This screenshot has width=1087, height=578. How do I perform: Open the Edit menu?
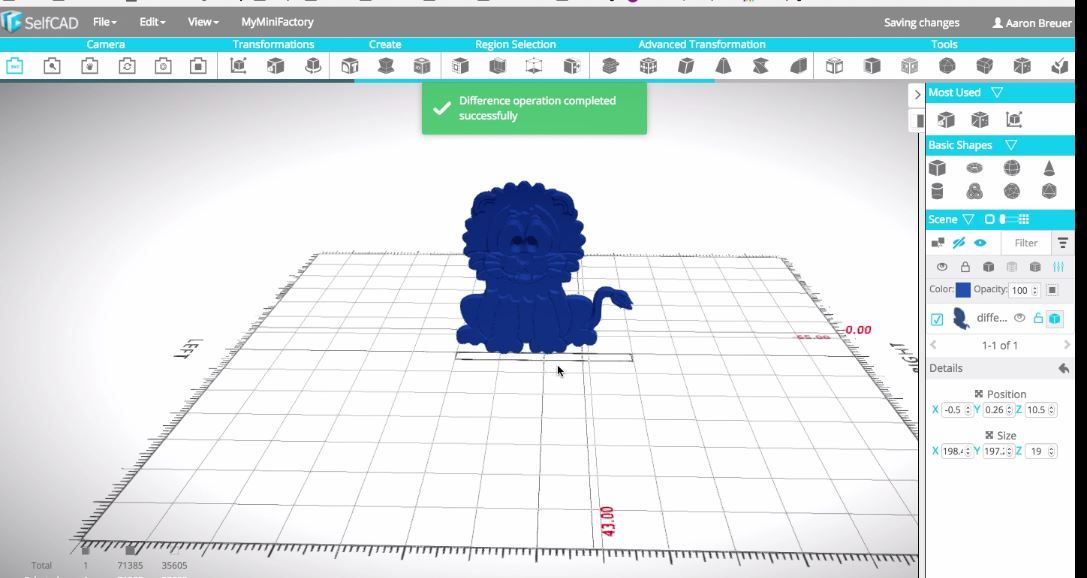pos(152,21)
